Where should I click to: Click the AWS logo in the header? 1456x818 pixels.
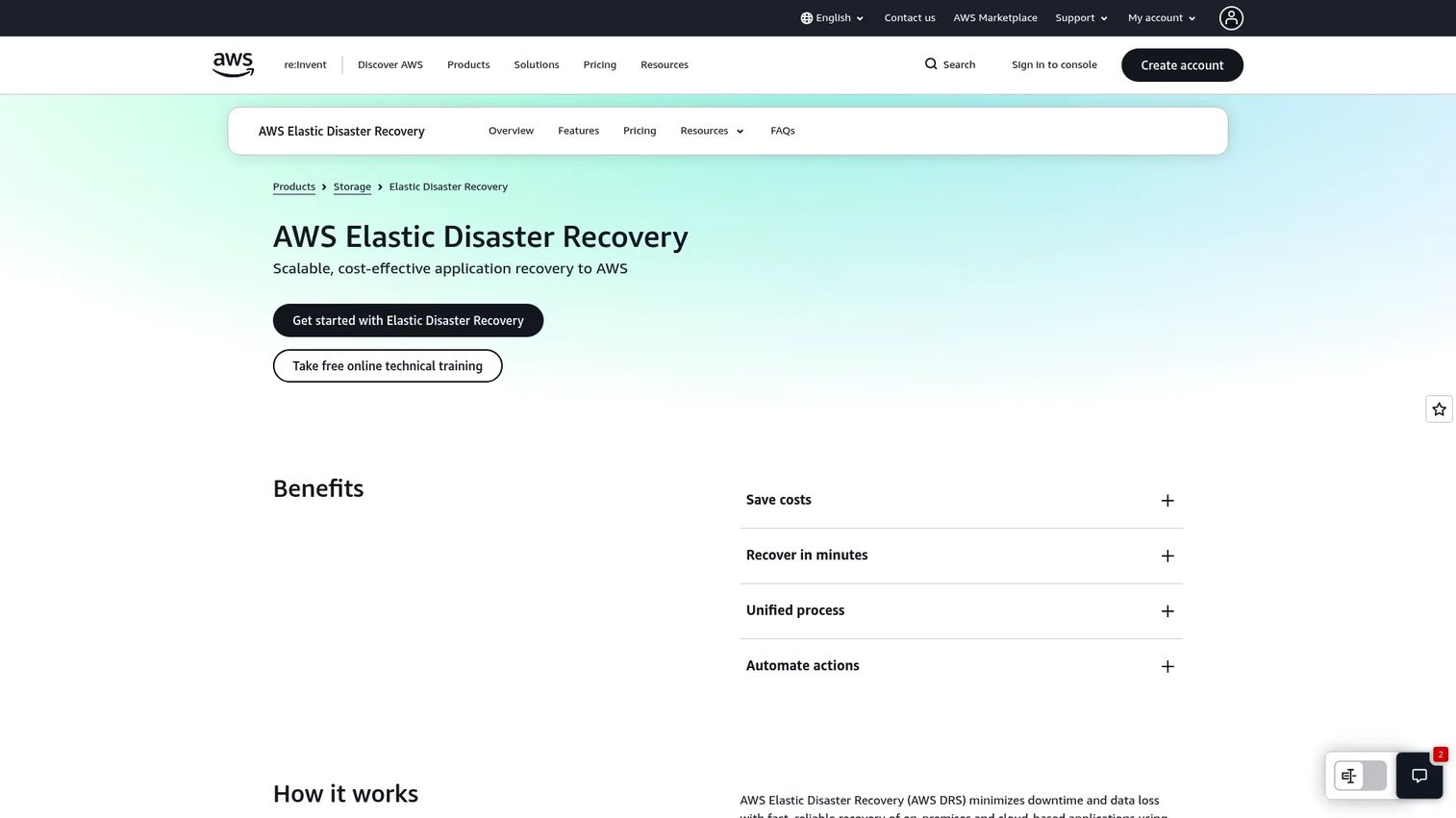click(x=233, y=64)
